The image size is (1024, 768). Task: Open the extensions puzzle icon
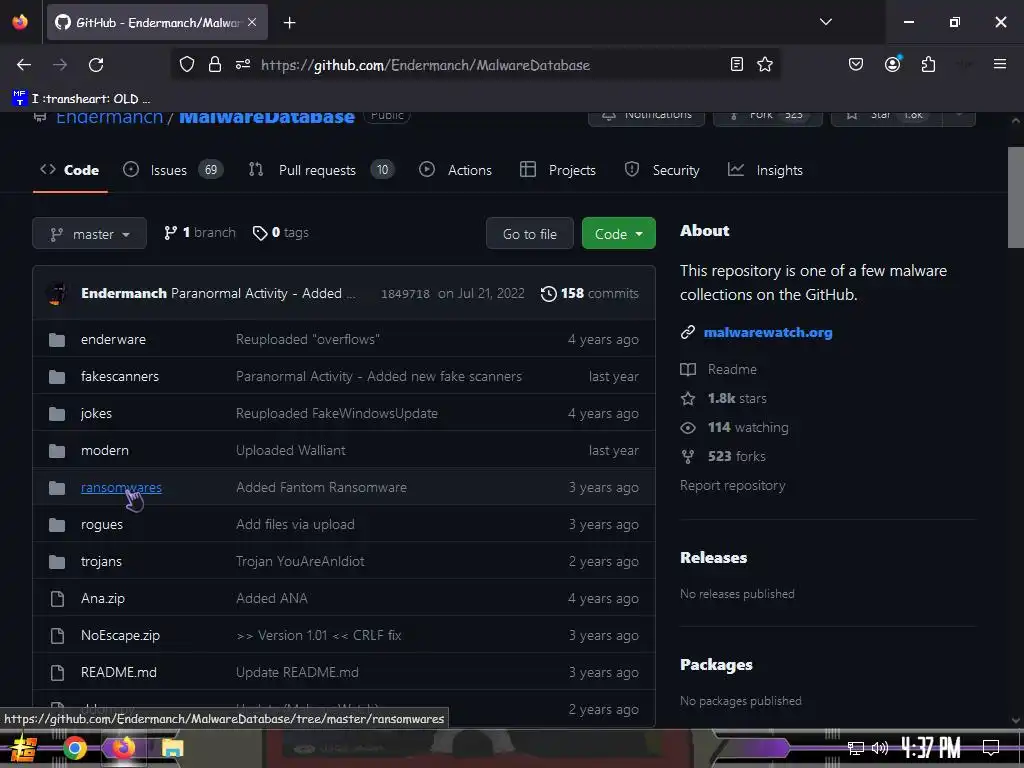928,64
